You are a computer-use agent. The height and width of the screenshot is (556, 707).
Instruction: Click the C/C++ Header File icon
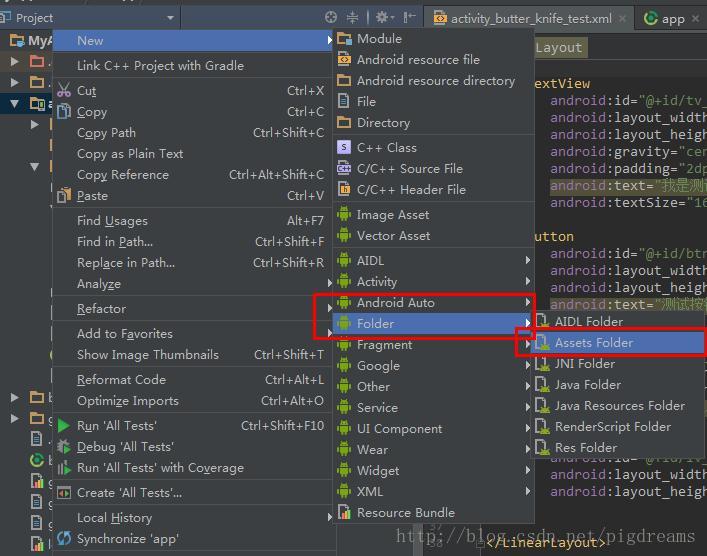point(344,189)
